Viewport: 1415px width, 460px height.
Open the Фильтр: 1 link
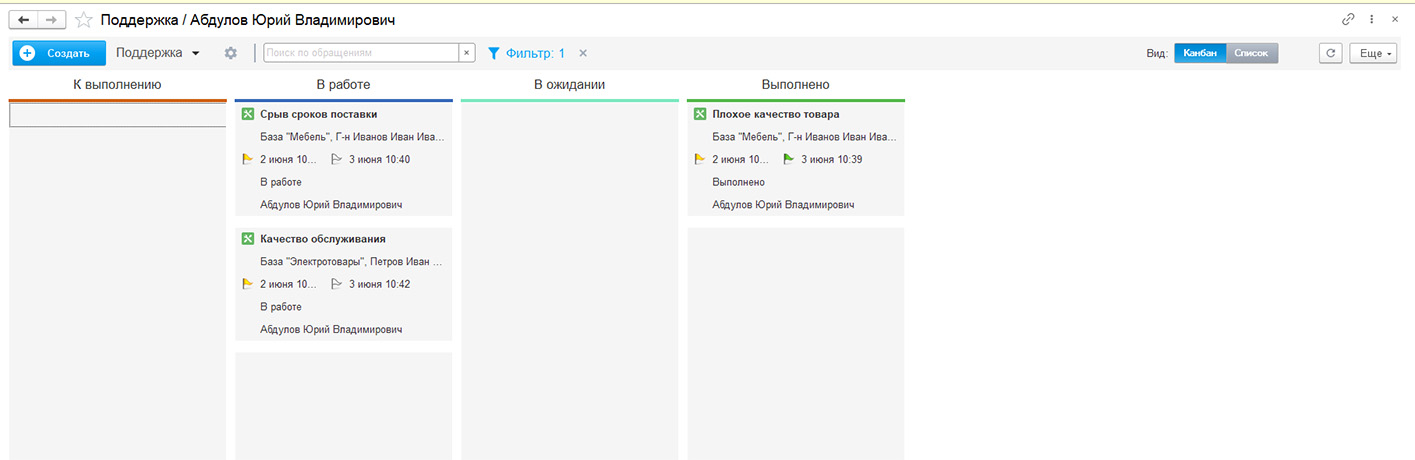(526, 53)
